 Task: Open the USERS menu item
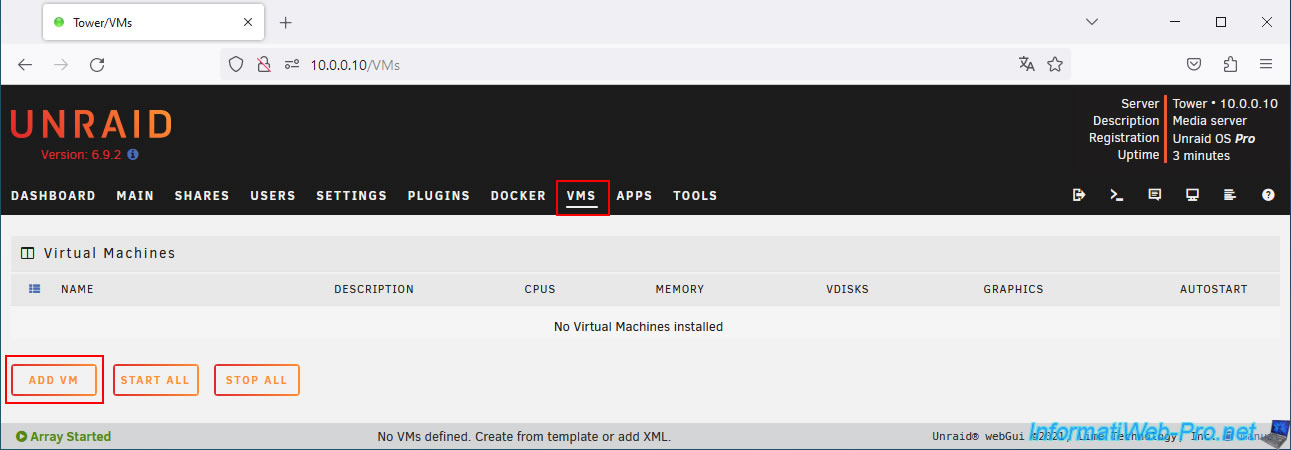(273, 196)
